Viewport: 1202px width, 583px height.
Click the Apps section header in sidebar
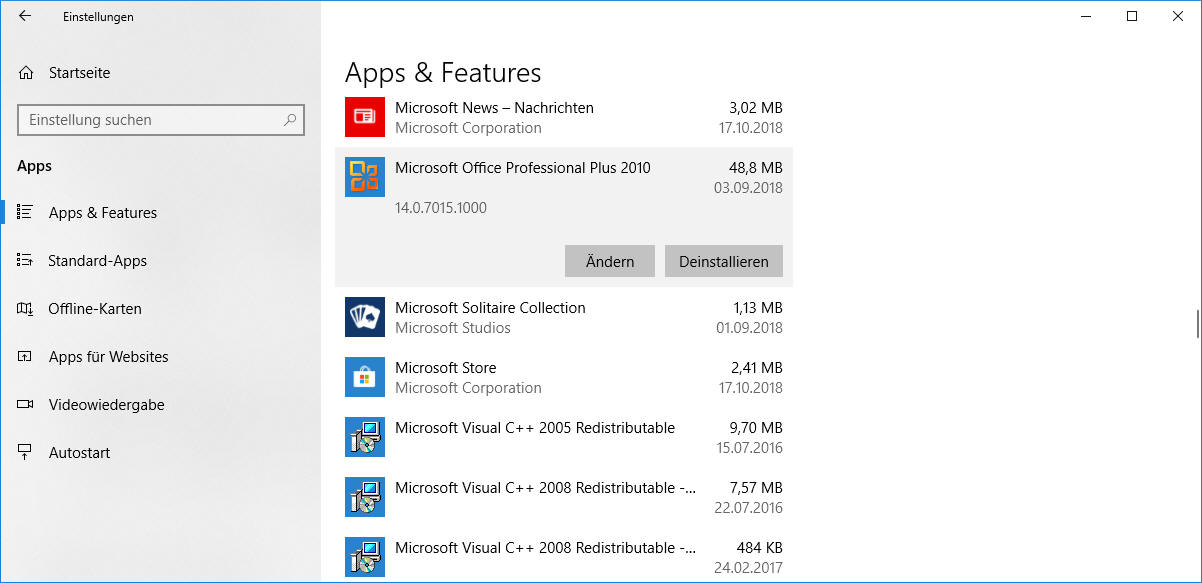coord(35,166)
